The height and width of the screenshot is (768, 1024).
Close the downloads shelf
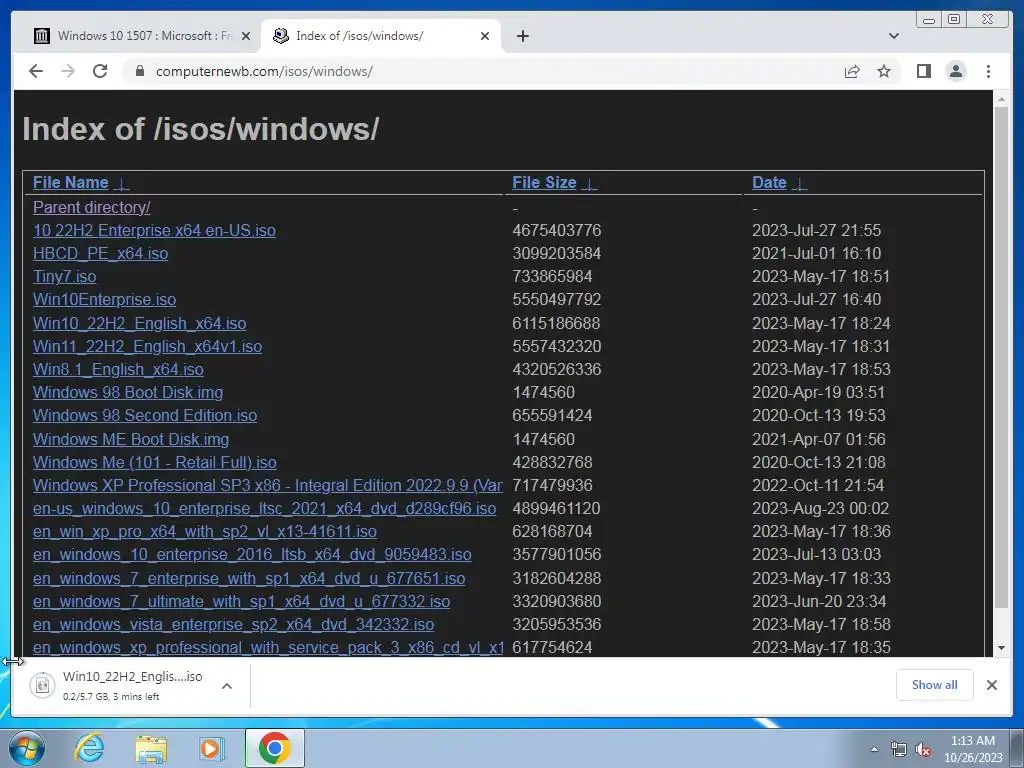(x=991, y=684)
